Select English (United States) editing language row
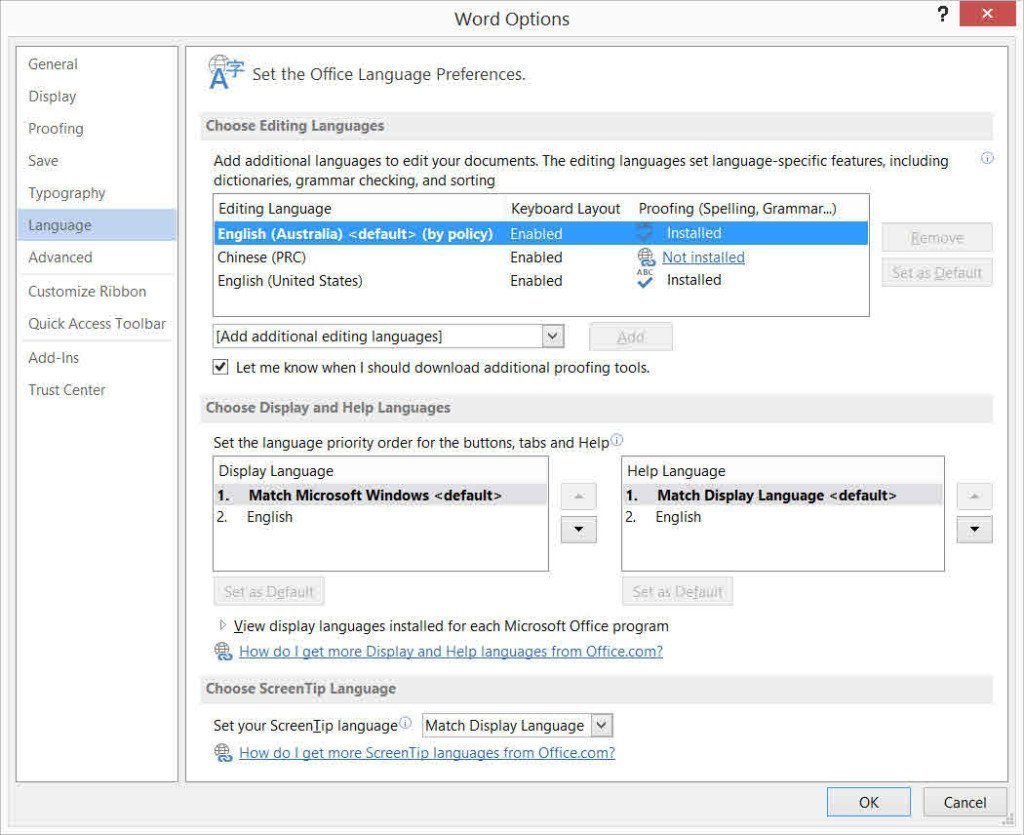1024x835 pixels. [x=541, y=280]
